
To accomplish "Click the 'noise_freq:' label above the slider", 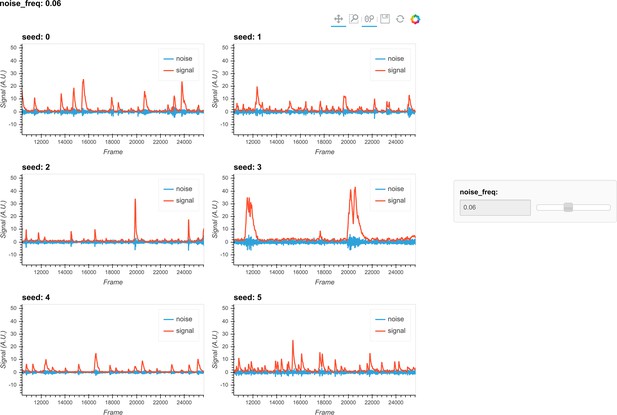I will pyautogui.click(x=478, y=192).
